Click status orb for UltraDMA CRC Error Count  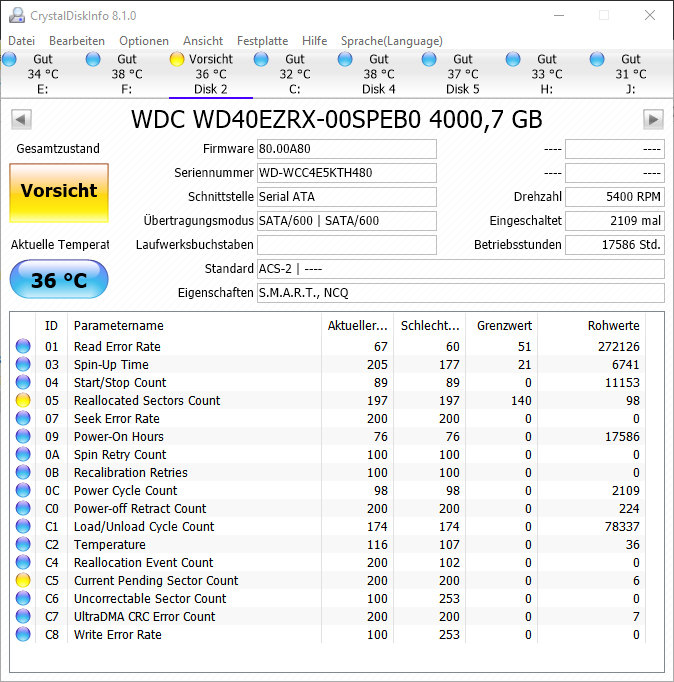(x=23, y=616)
